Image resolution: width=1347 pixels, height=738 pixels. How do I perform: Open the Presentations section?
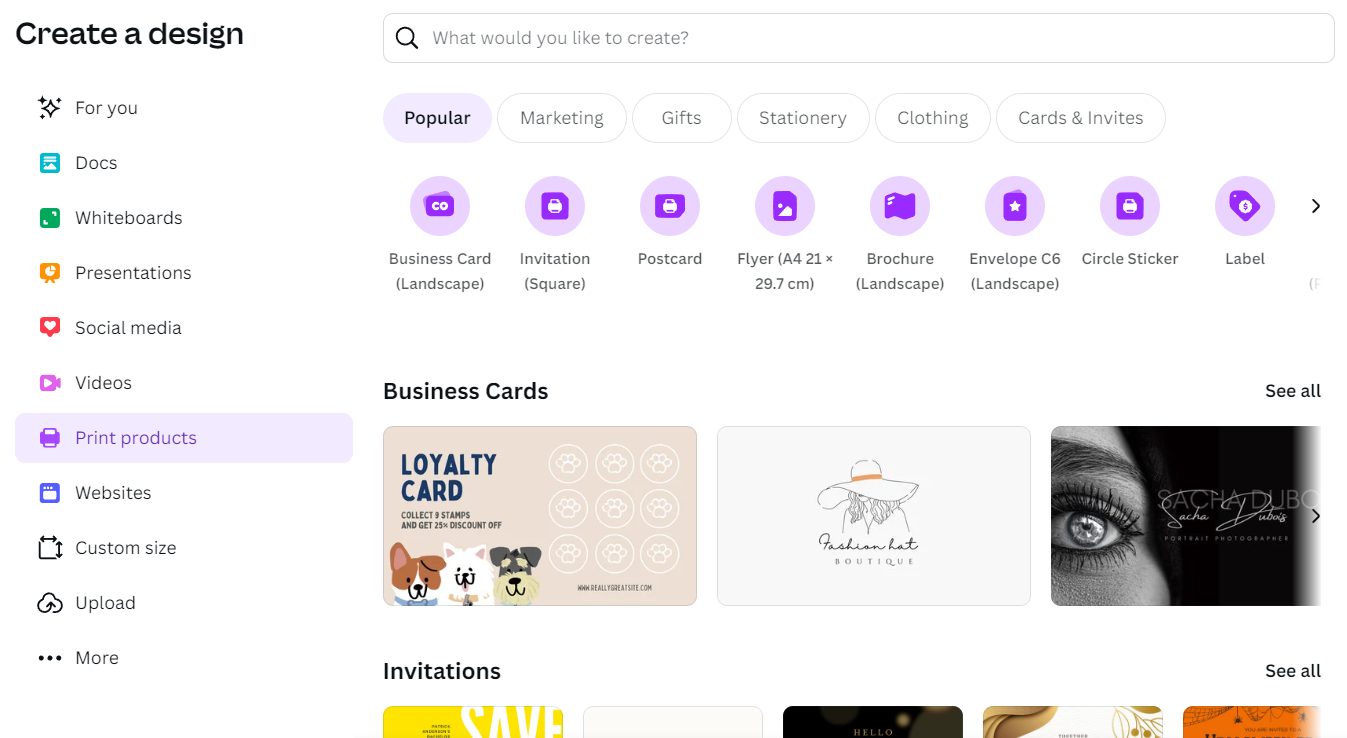point(133,272)
